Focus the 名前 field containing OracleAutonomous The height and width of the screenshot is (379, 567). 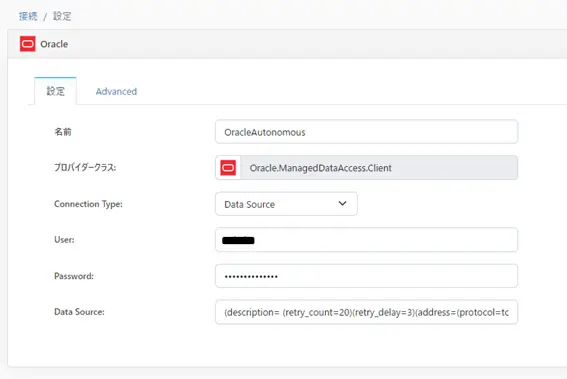click(367, 132)
